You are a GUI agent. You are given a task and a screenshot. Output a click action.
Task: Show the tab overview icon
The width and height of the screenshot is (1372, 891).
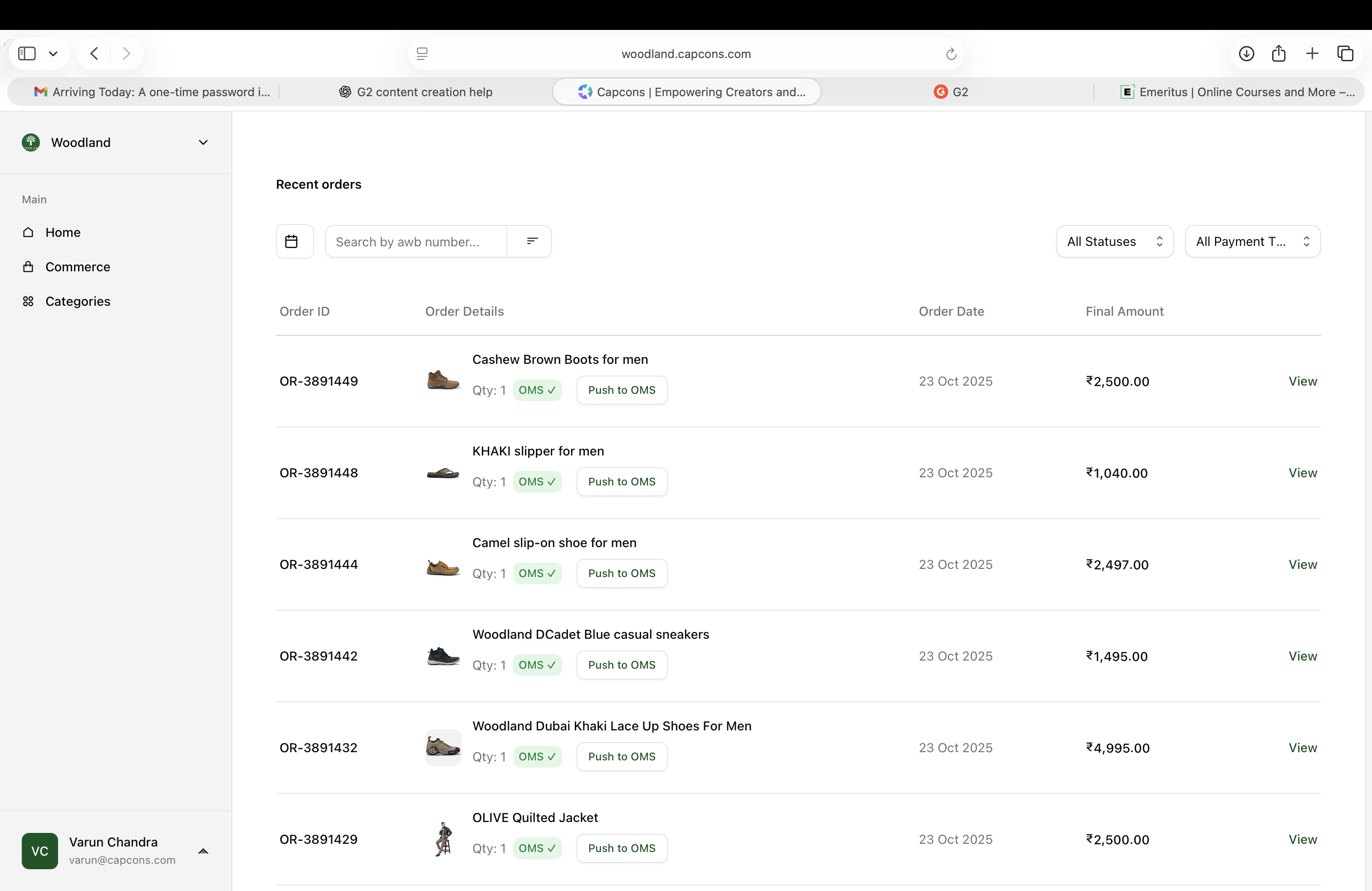[x=1345, y=54]
